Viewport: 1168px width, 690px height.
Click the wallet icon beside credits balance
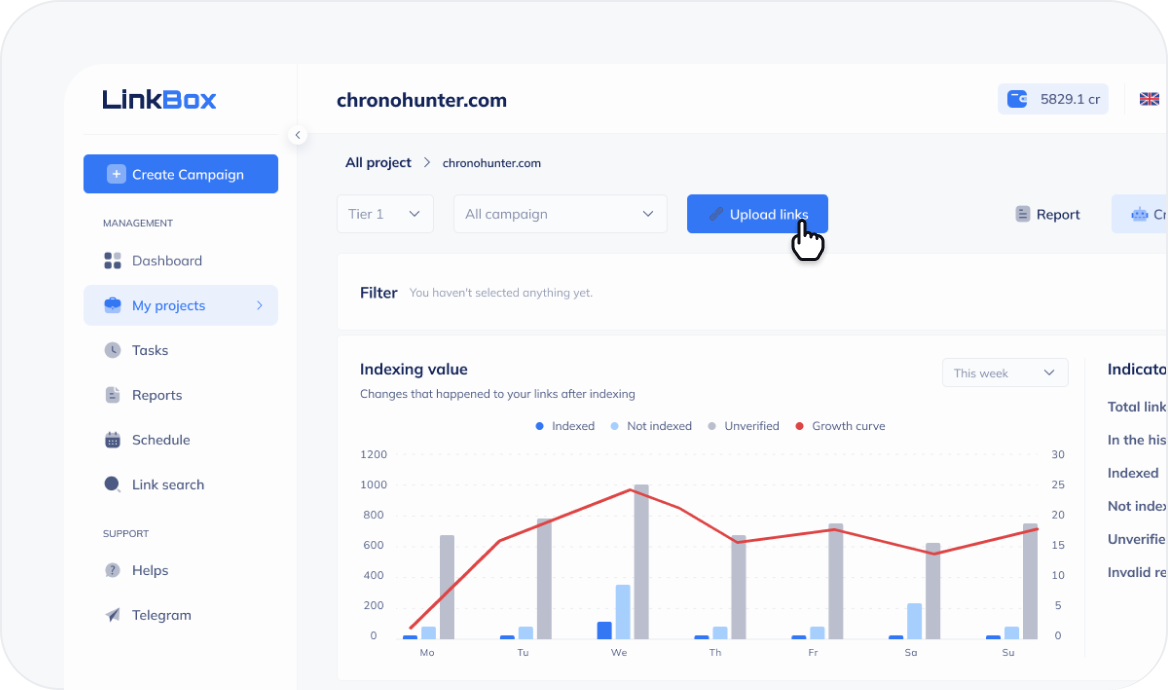point(1018,99)
